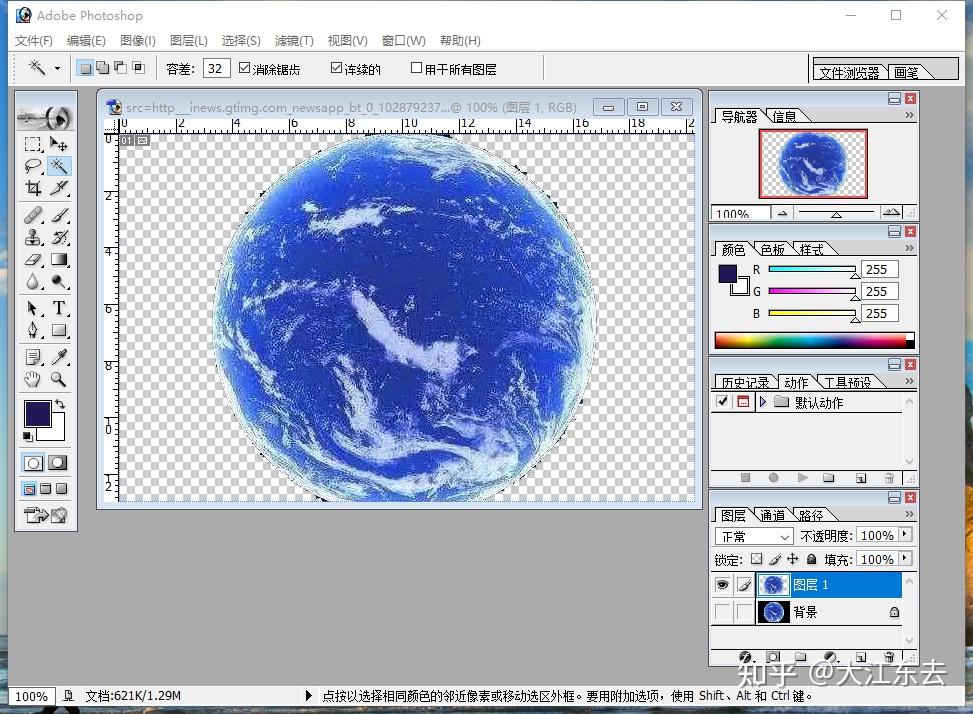Select the Rectangle shape tool
This screenshot has width=973, height=714.
tap(59, 330)
